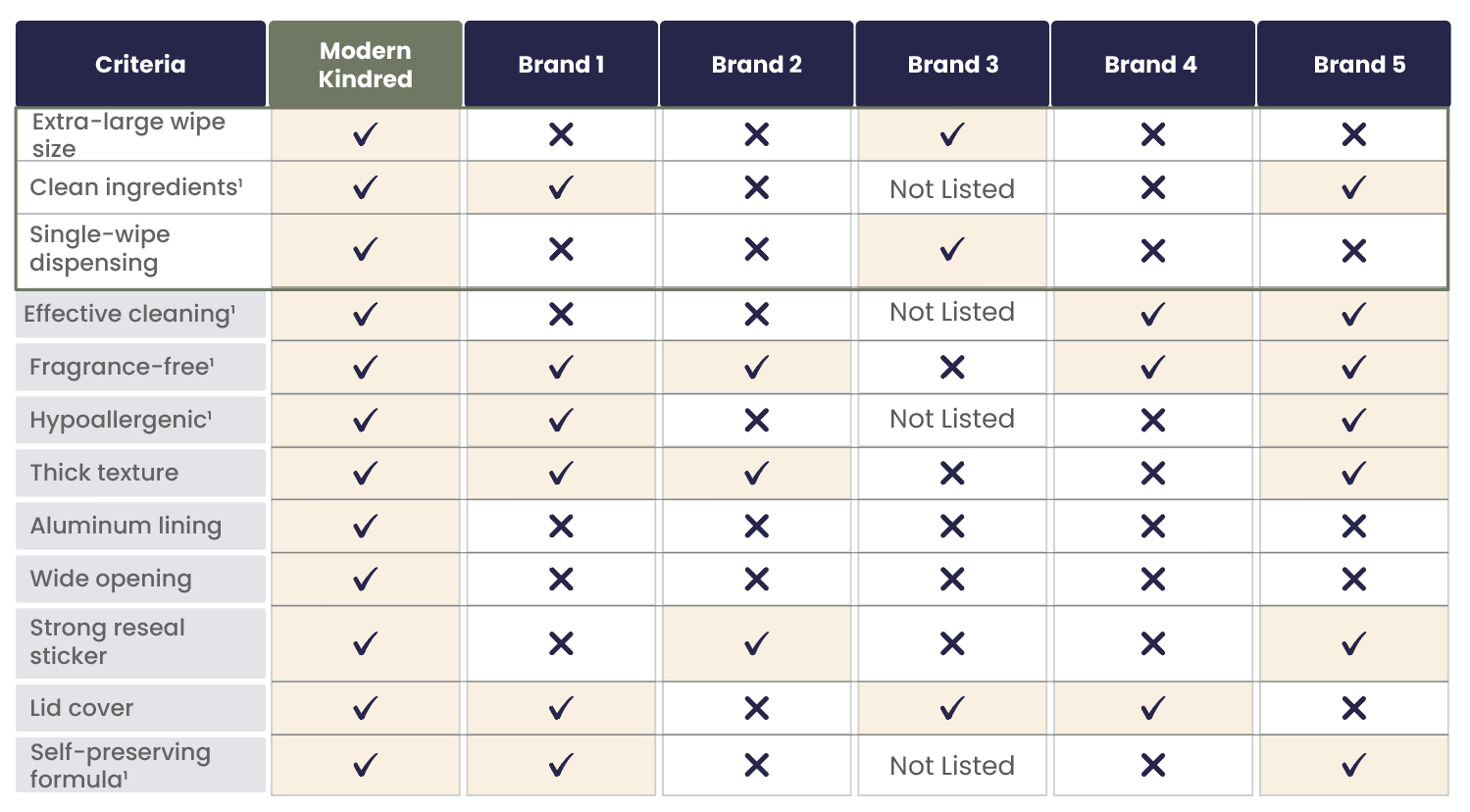The height and width of the screenshot is (812, 1470).
Task: Click the Clean ingredients row label
Action: [136, 187]
